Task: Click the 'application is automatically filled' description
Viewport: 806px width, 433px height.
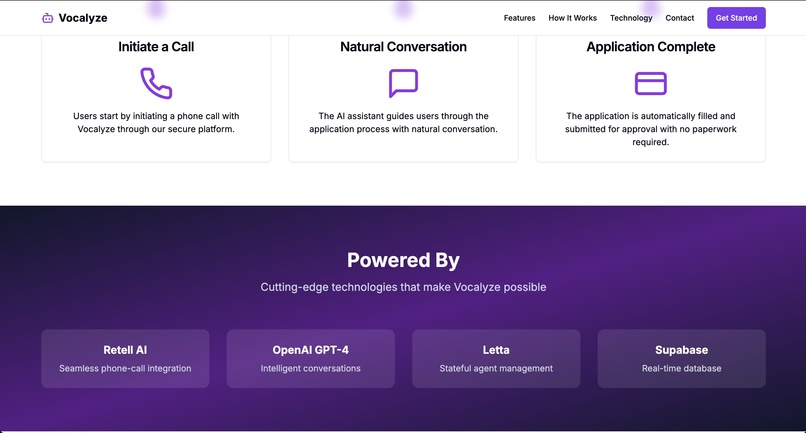Action: [651, 129]
